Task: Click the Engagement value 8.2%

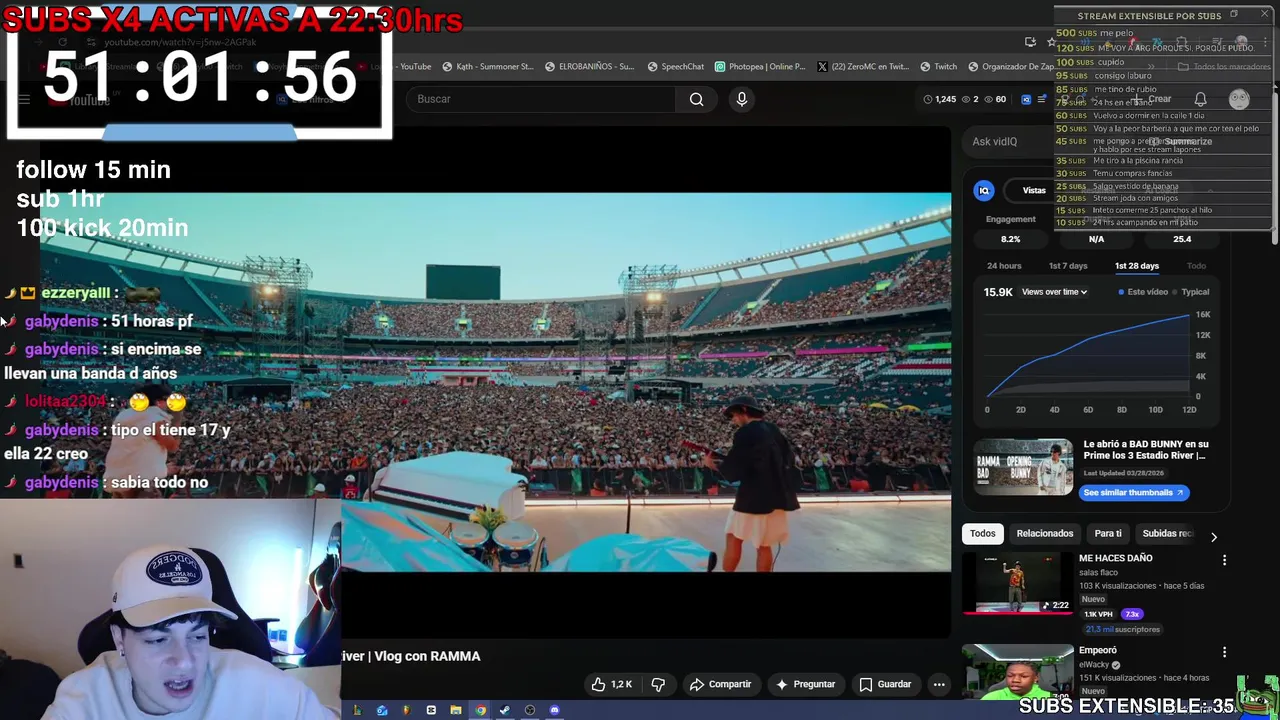Action: click(1010, 239)
